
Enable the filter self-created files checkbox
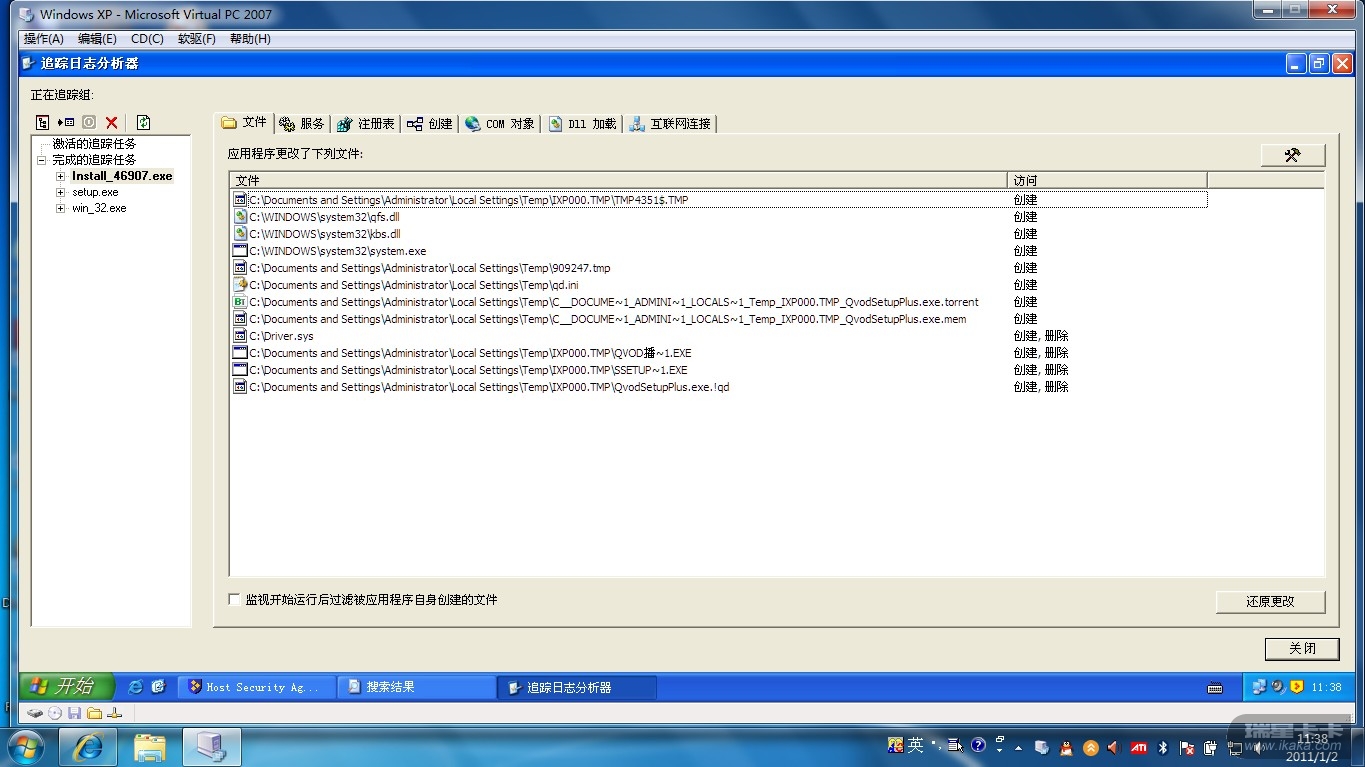235,600
